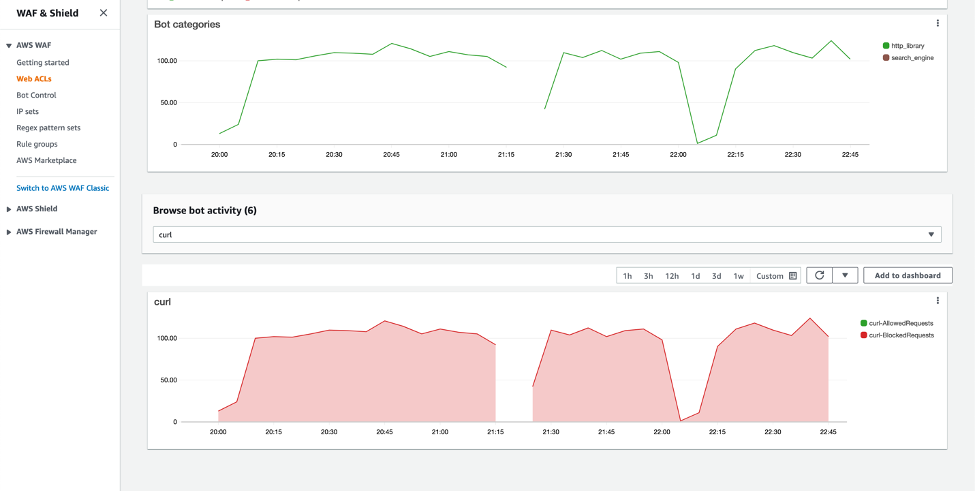Open Regex pattern sets
The width and height of the screenshot is (977, 491).
pyautogui.click(x=48, y=127)
